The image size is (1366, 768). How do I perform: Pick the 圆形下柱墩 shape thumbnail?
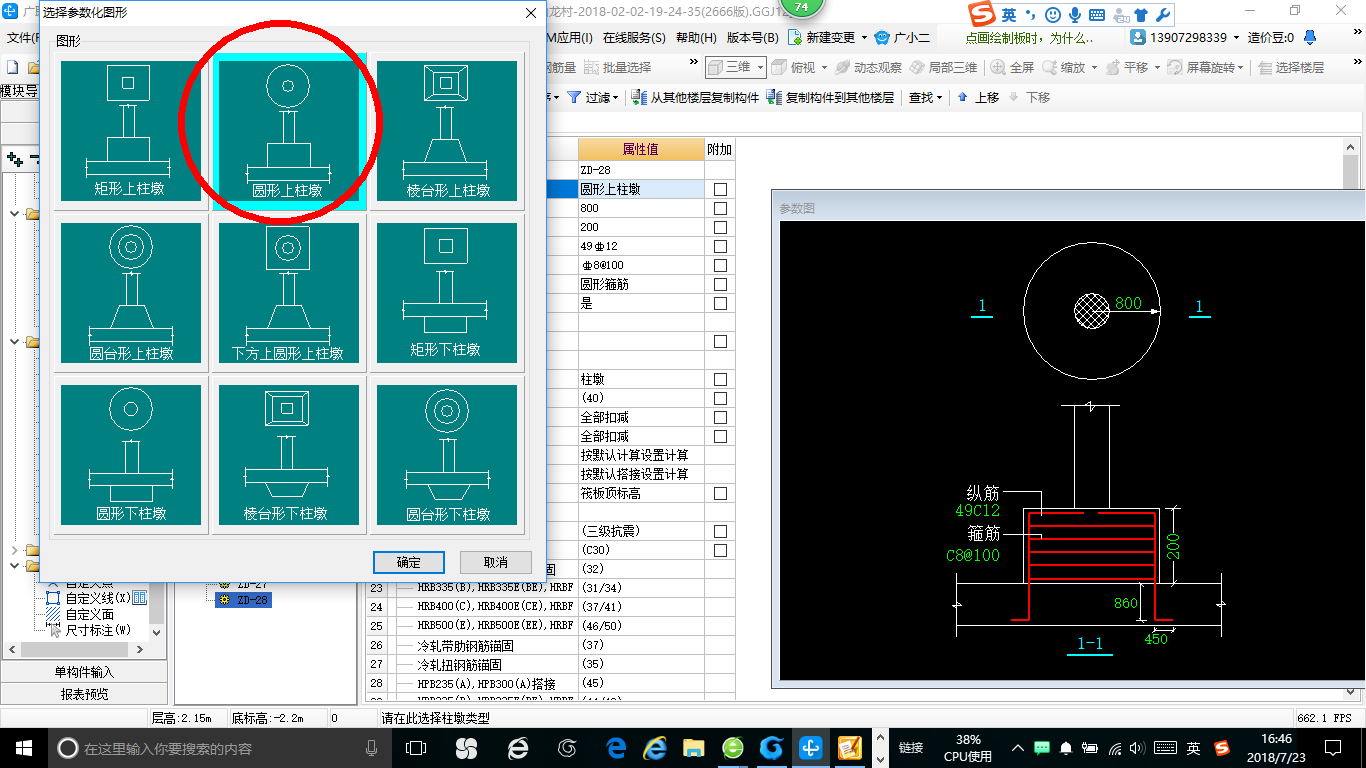131,454
